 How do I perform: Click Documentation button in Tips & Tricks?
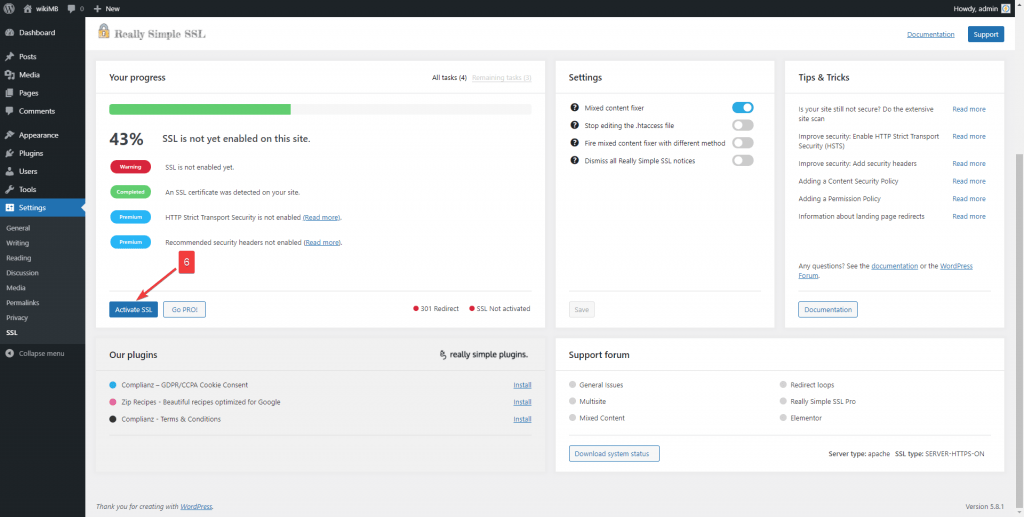tap(828, 309)
